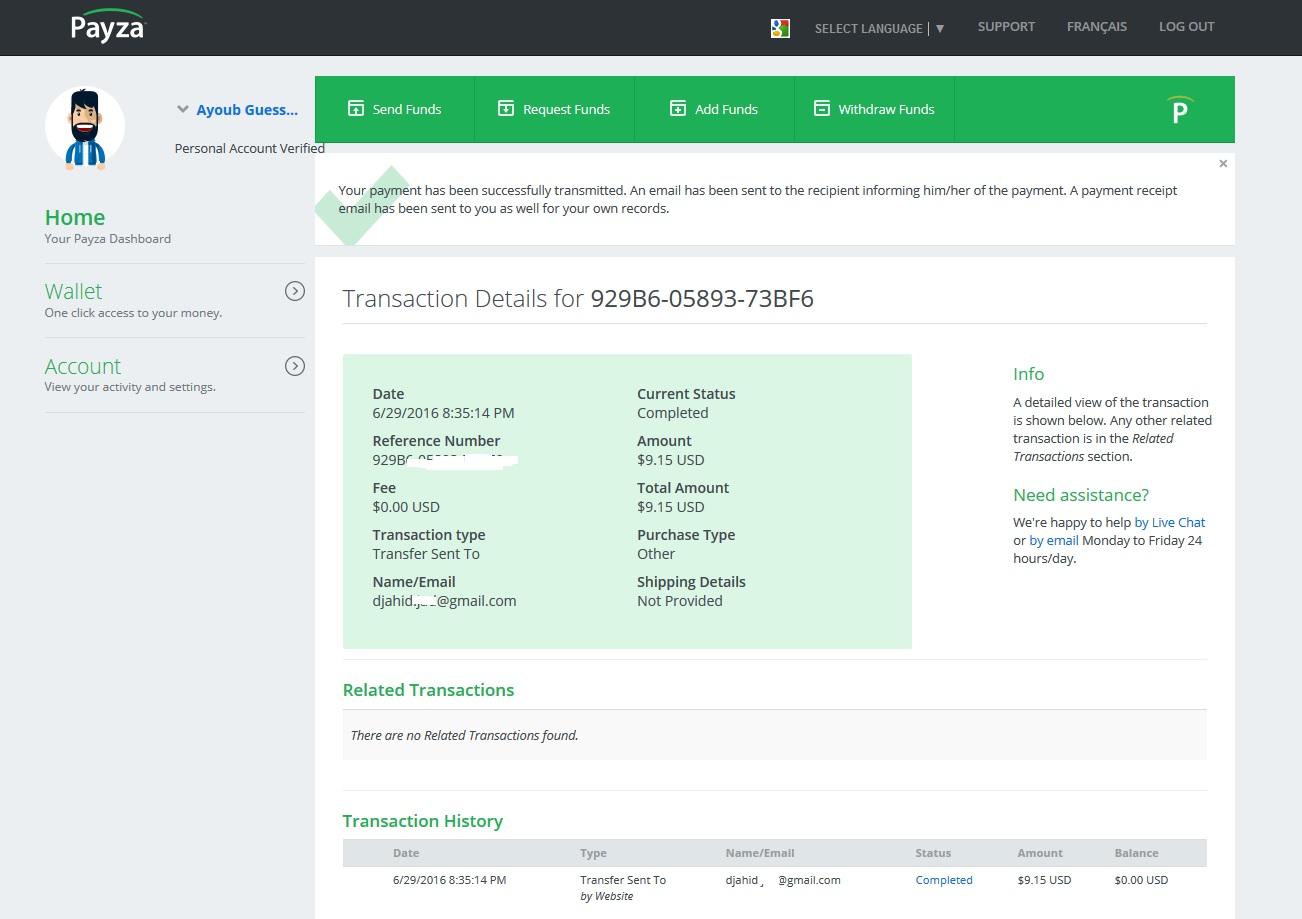Click the recipient email in transaction details
Image resolution: width=1302 pixels, height=919 pixels.
tap(444, 601)
